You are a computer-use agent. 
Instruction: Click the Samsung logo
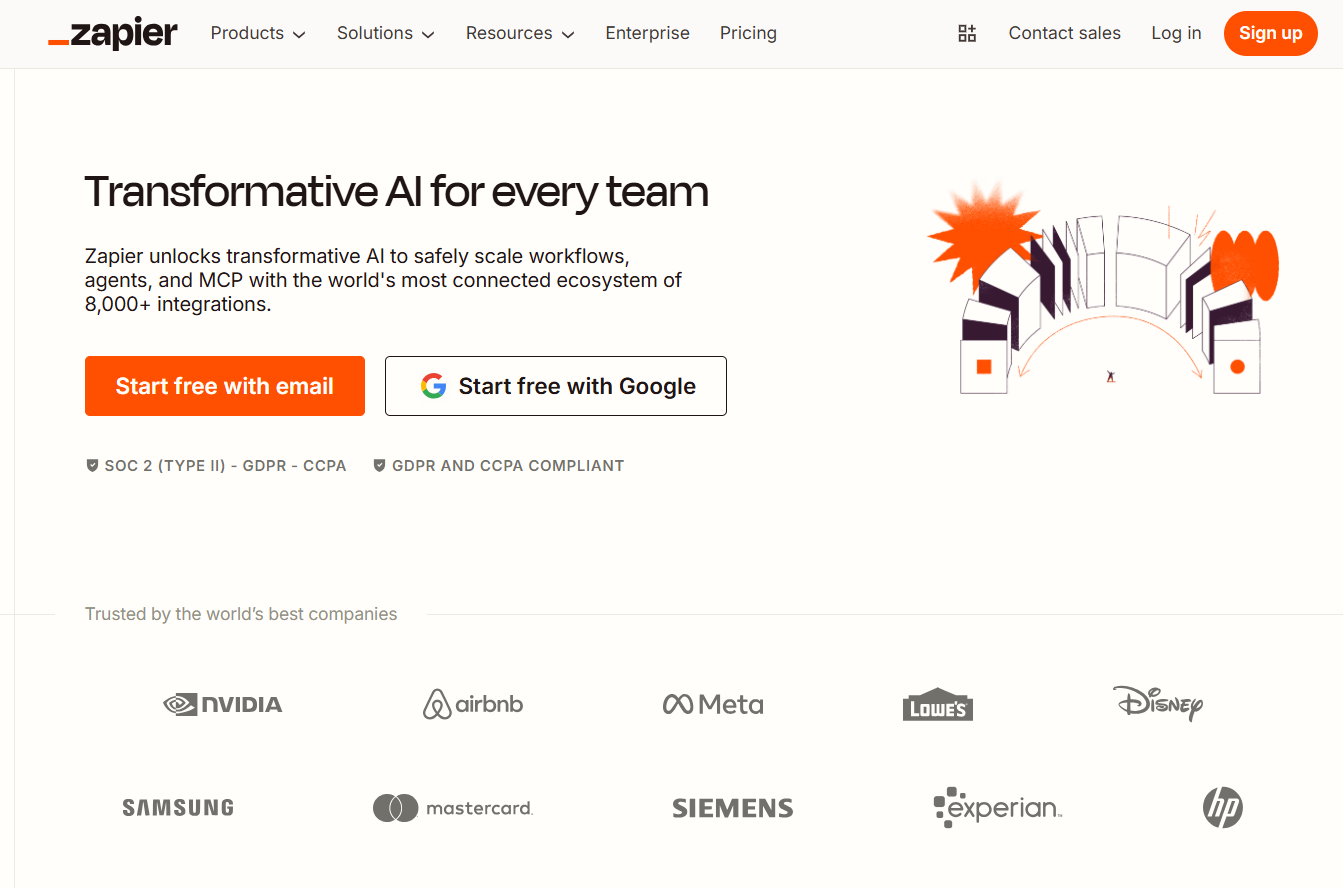click(178, 808)
